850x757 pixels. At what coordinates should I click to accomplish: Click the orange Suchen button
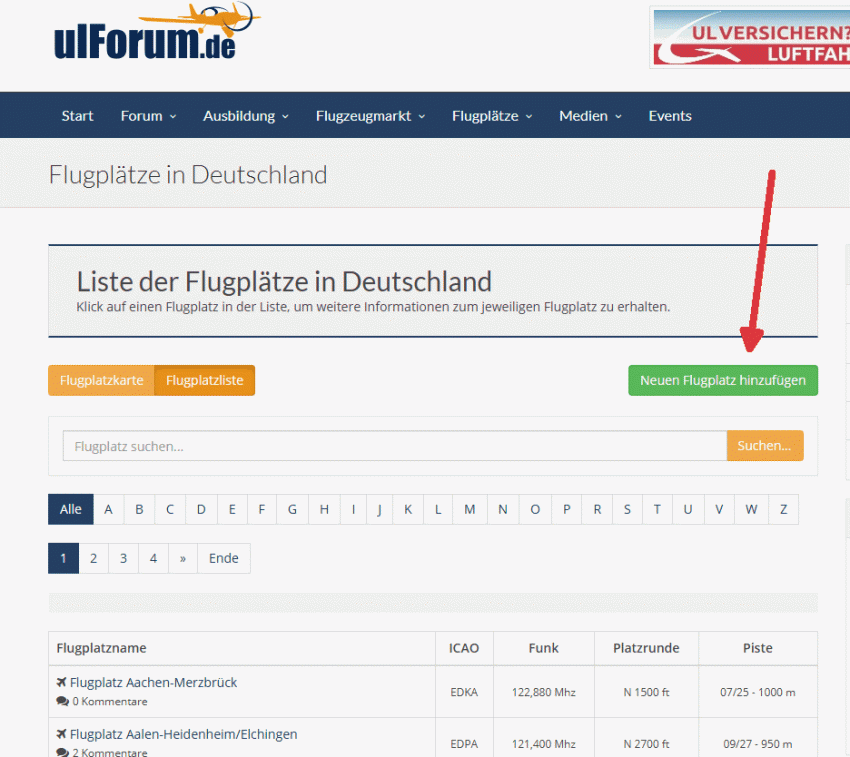764,446
